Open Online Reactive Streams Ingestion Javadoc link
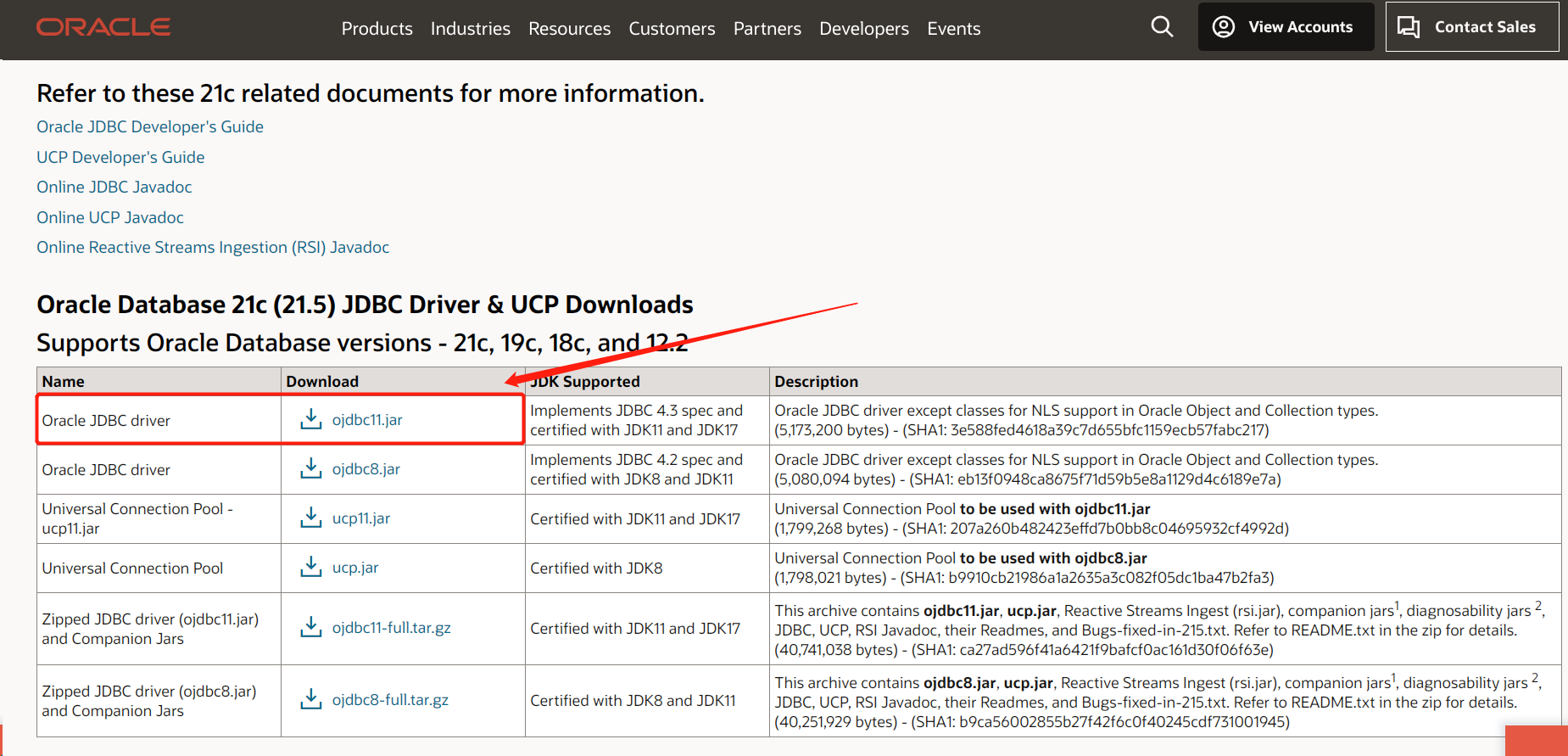 click(x=213, y=247)
